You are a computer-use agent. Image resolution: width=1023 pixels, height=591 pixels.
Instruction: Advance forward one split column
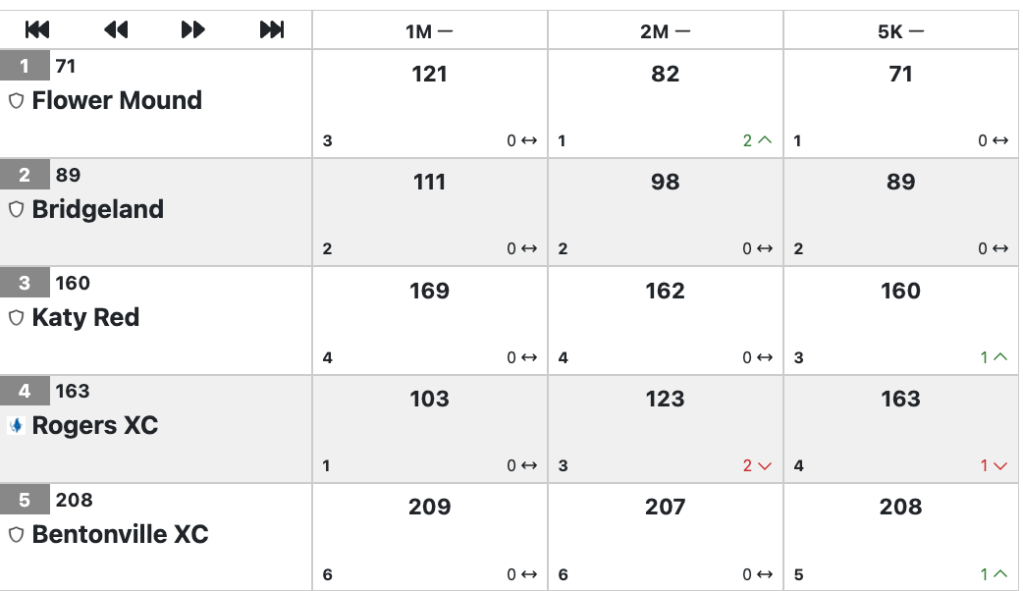pos(193,30)
